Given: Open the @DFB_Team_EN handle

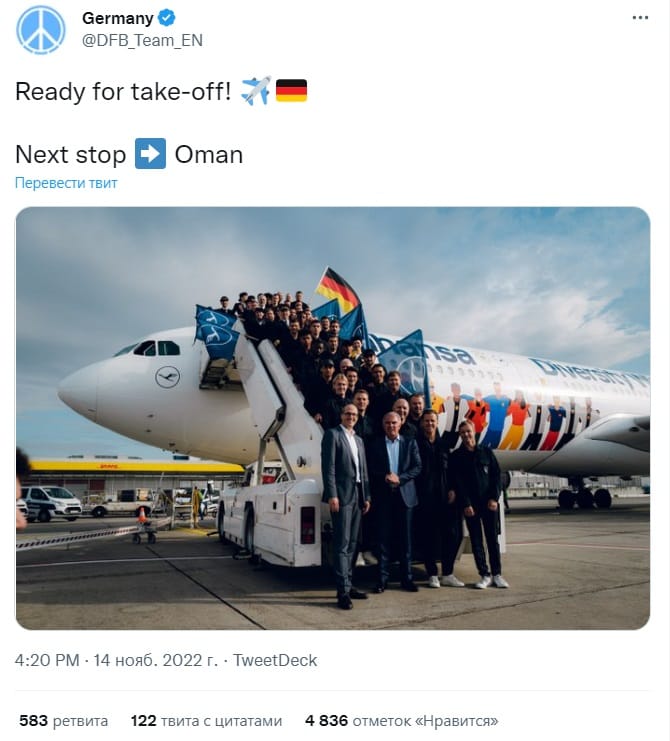Looking at the screenshot, I should tap(142, 41).
